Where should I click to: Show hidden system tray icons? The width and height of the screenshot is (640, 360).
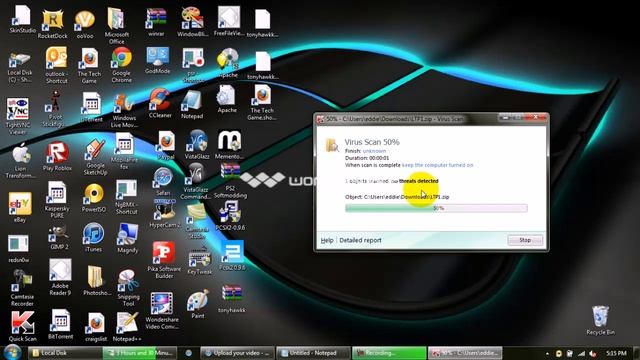click(547, 353)
